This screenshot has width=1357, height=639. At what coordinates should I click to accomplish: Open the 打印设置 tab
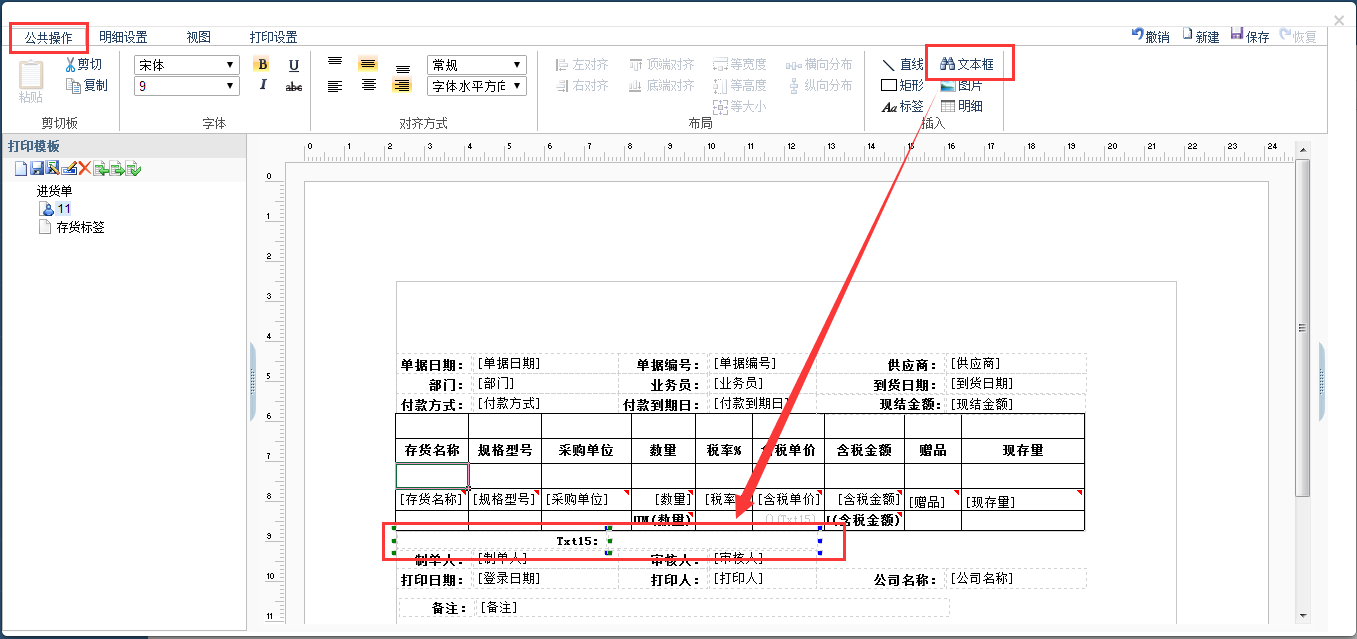(273, 37)
